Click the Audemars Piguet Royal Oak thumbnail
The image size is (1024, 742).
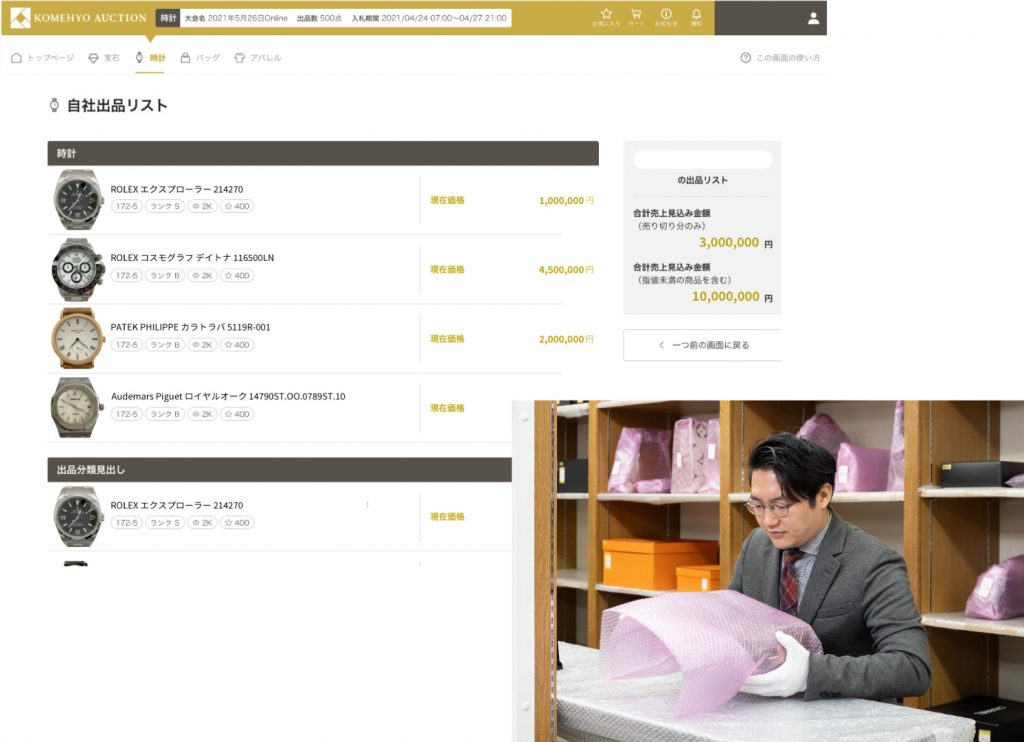(x=78, y=408)
